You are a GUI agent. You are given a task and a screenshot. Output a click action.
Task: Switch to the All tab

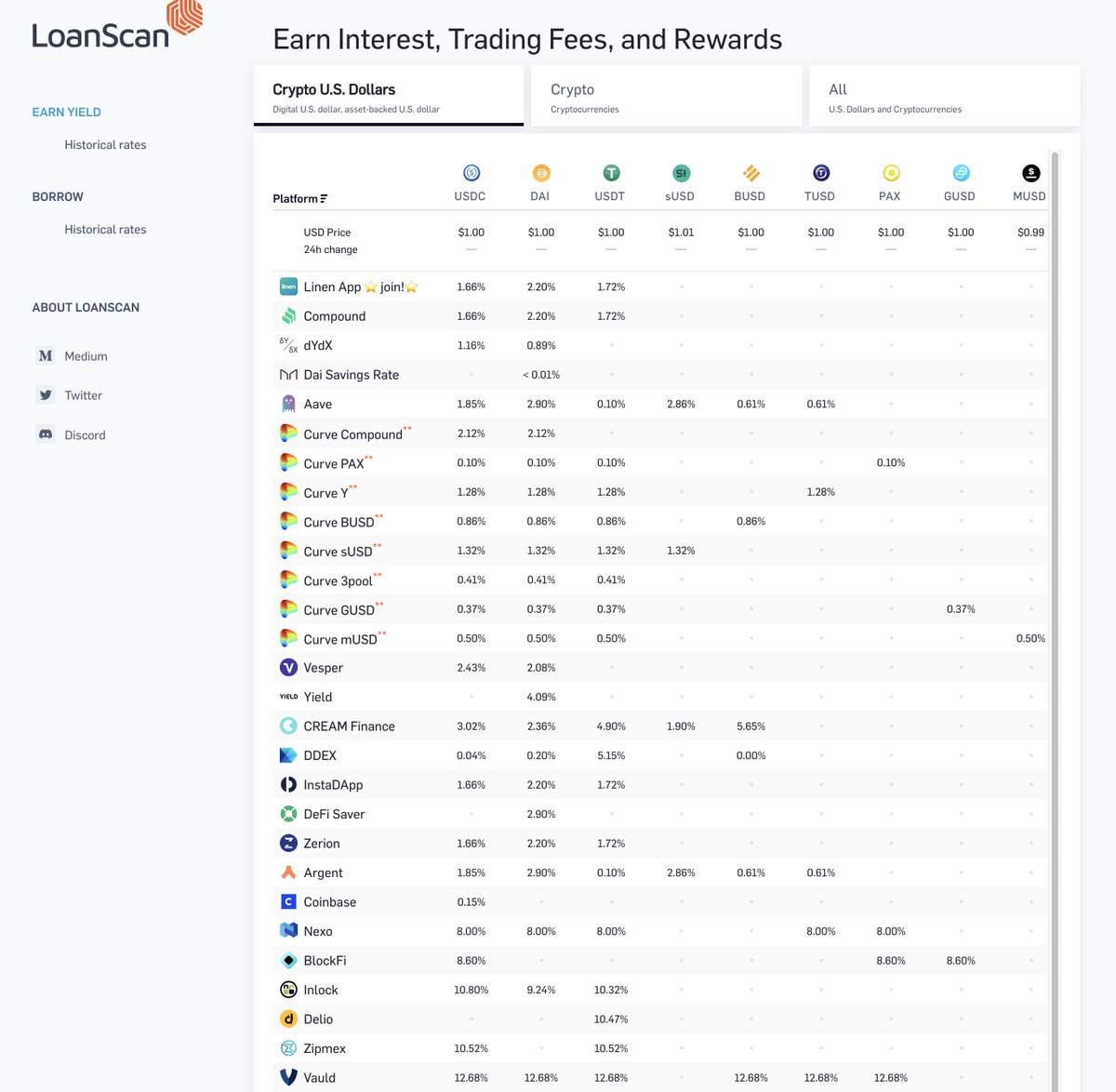(945, 96)
